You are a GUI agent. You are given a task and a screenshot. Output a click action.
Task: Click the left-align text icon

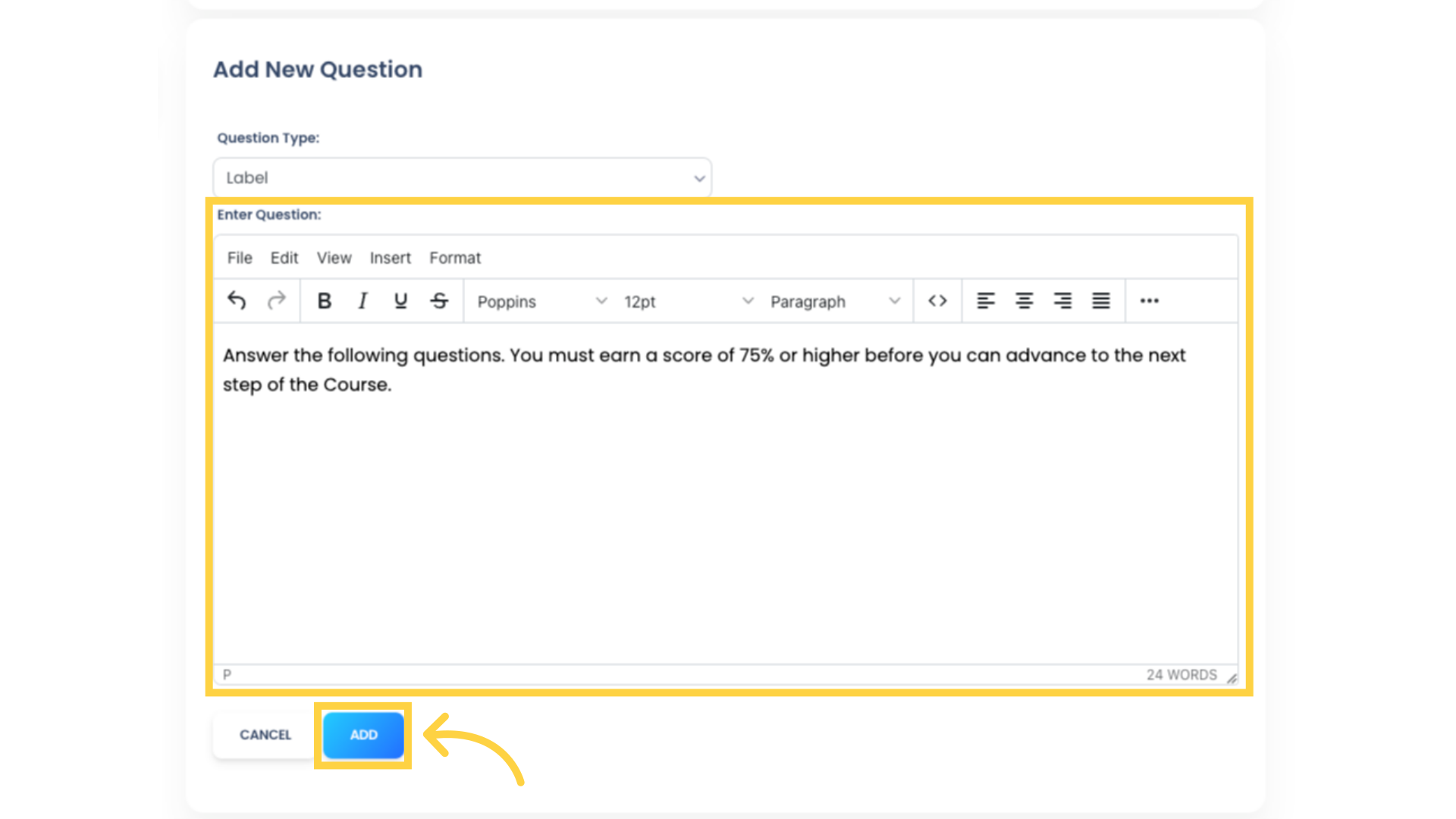click(984, 300)
